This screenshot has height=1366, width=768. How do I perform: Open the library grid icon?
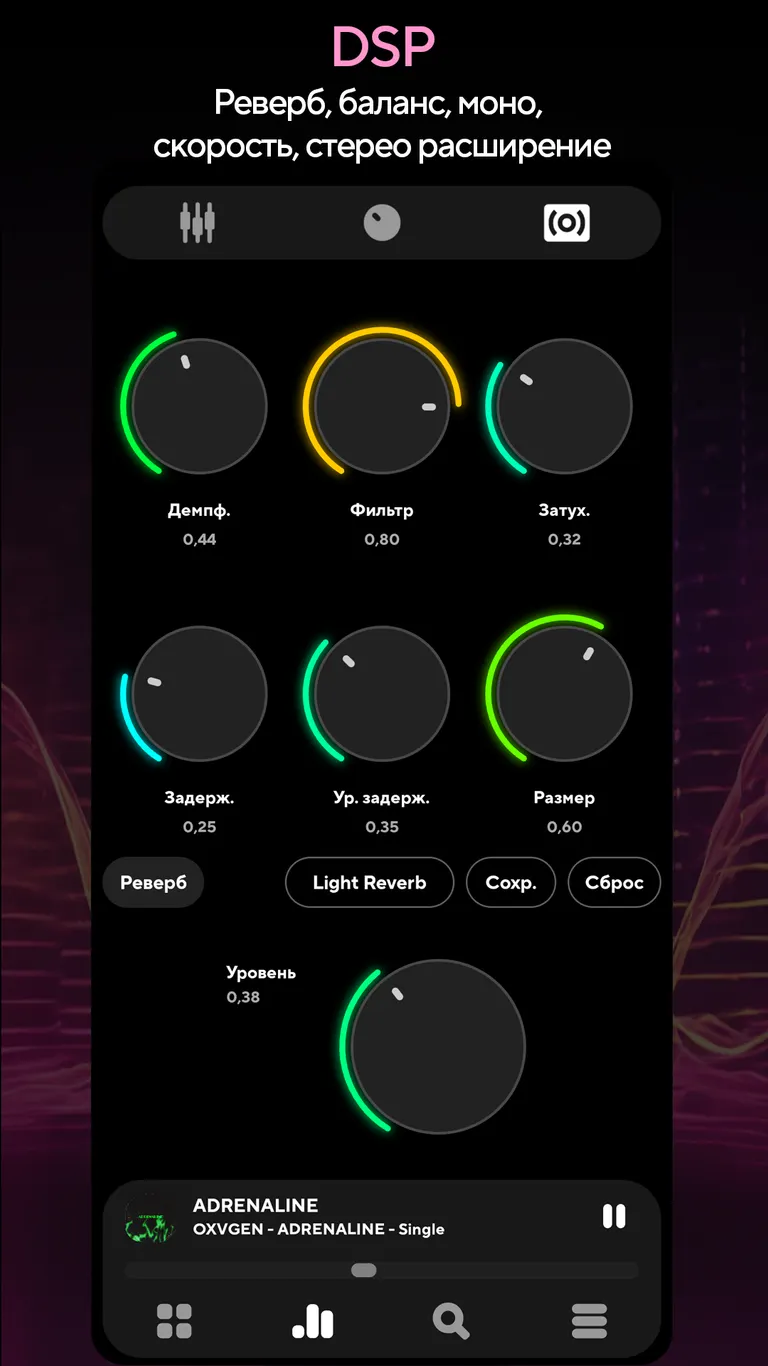coord(174,1321)
